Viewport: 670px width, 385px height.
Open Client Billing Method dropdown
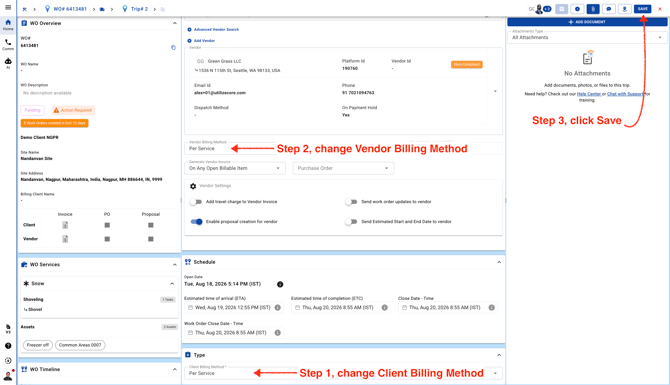click(x=343, y=373)
